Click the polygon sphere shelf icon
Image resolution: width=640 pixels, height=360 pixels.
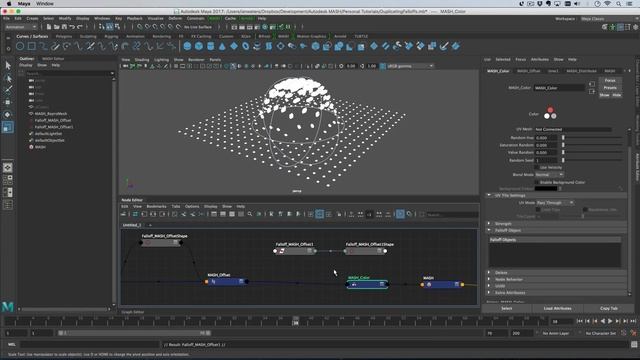[187, 46]
